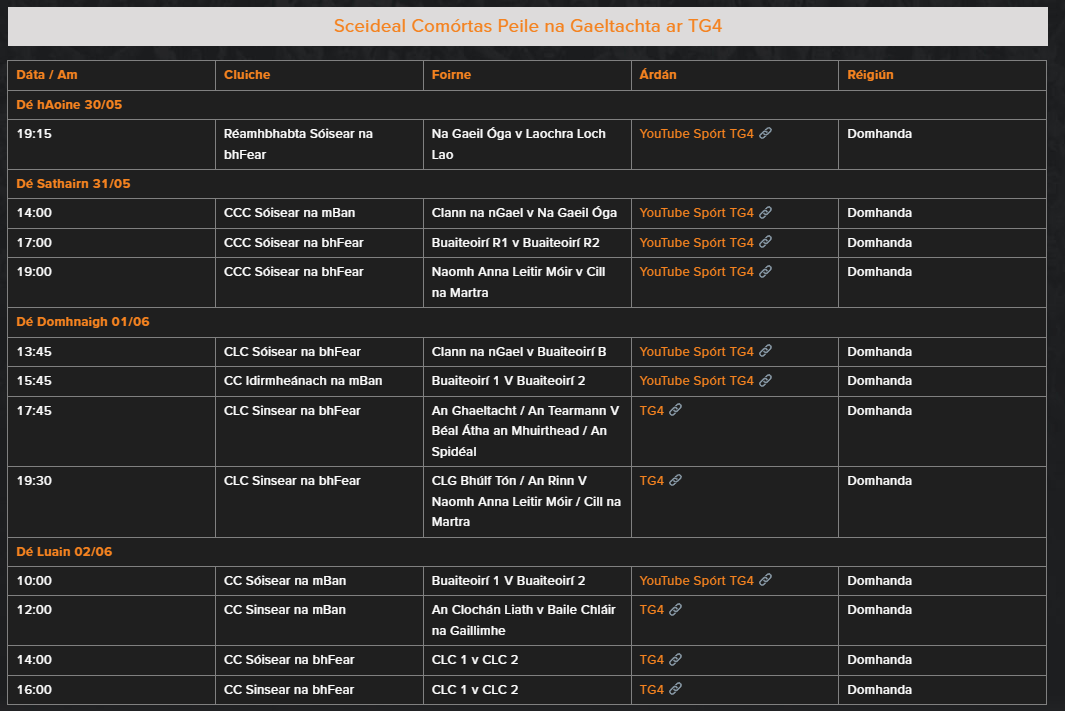The width and height of the screenshot is (1065, 711).
Task: Click the 'Foirne' column header
Action: [451, 75]
